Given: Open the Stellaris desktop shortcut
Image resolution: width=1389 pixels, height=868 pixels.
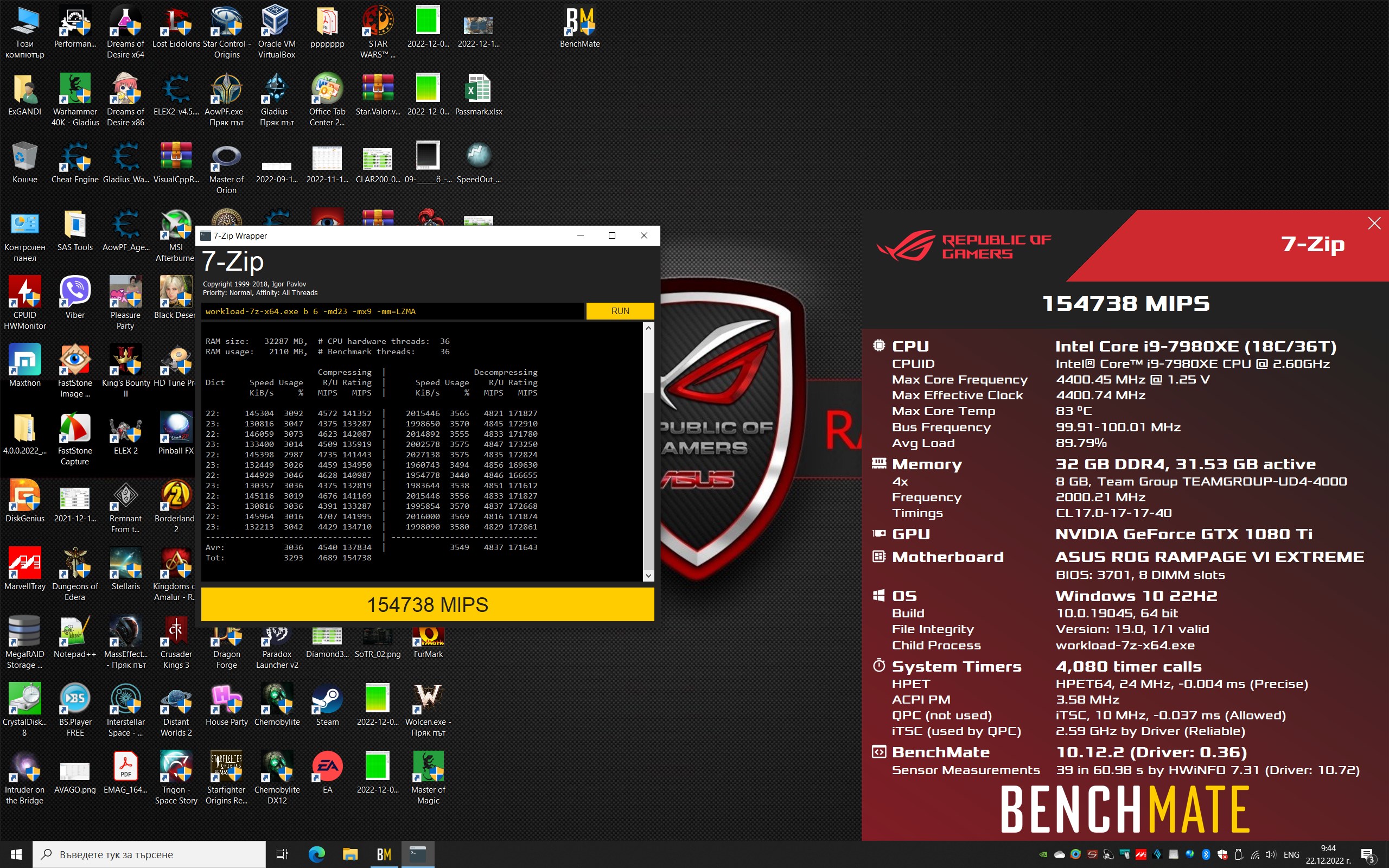Looking at the screenshot, I should 126,570.
